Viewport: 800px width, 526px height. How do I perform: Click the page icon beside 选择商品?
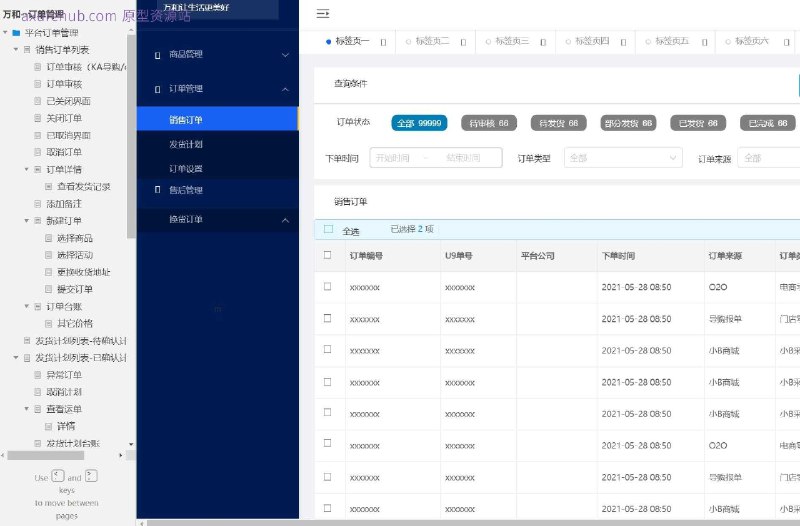(48, 238)
